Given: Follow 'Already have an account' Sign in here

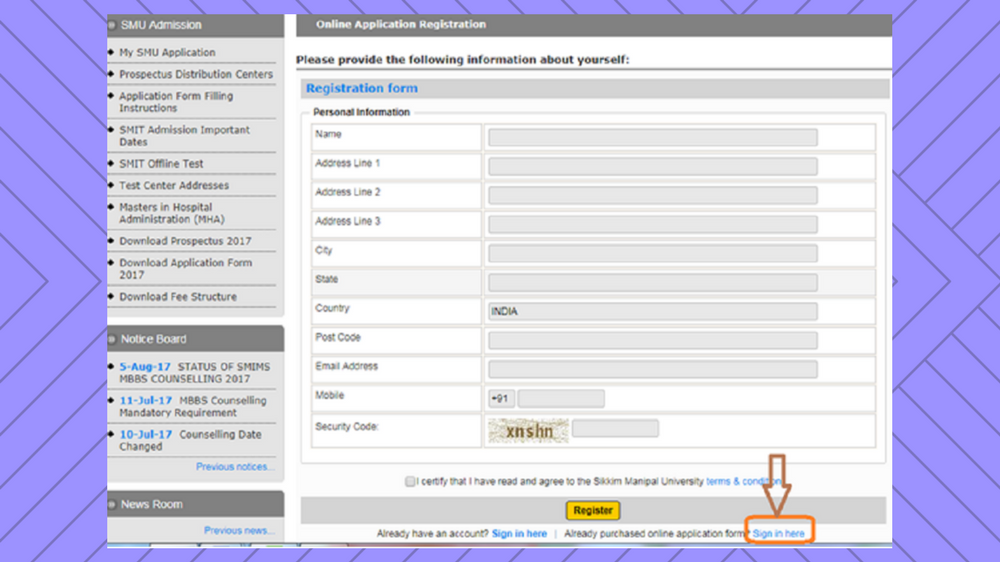Looking at the screenshot, I should tap(519, 533).
